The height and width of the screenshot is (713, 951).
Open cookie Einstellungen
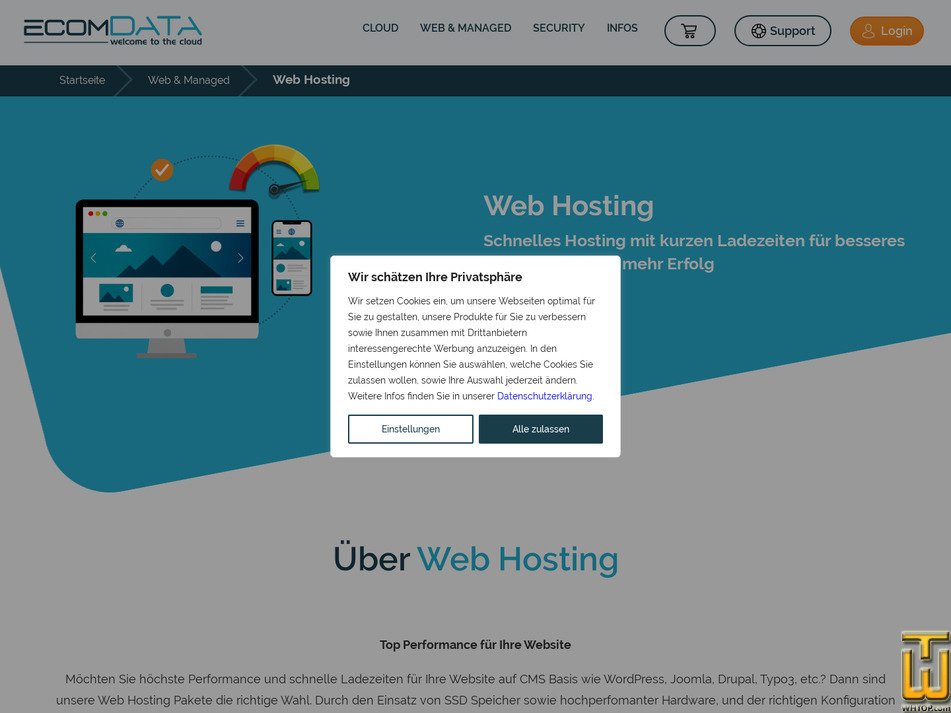(x=411, y=429)
